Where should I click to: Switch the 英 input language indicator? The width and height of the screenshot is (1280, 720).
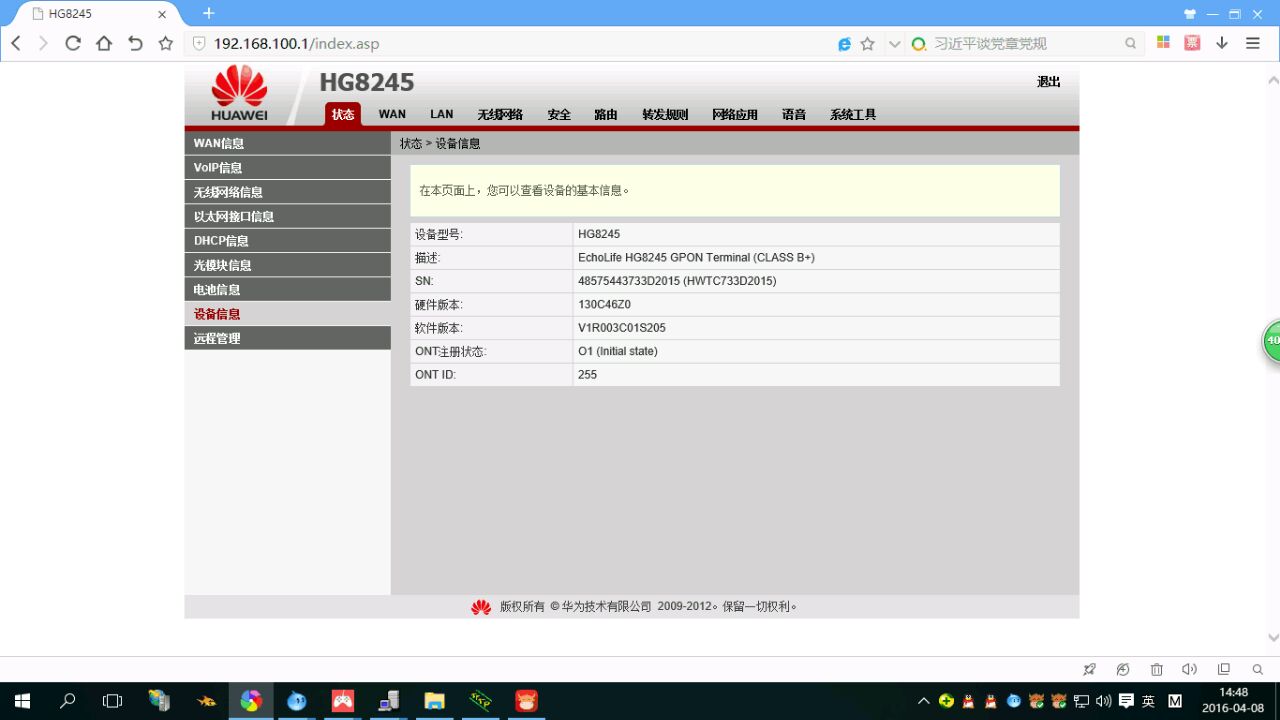(1149, 701)
